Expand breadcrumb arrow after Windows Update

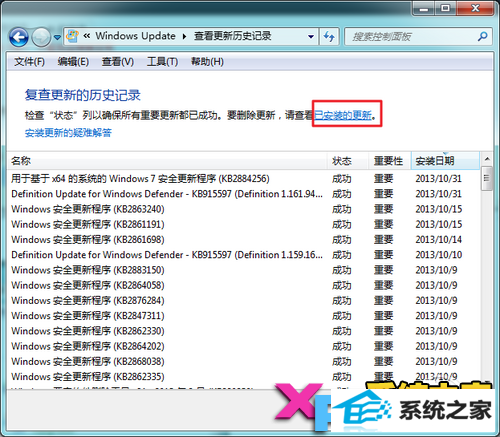click(x=184, y=36)
